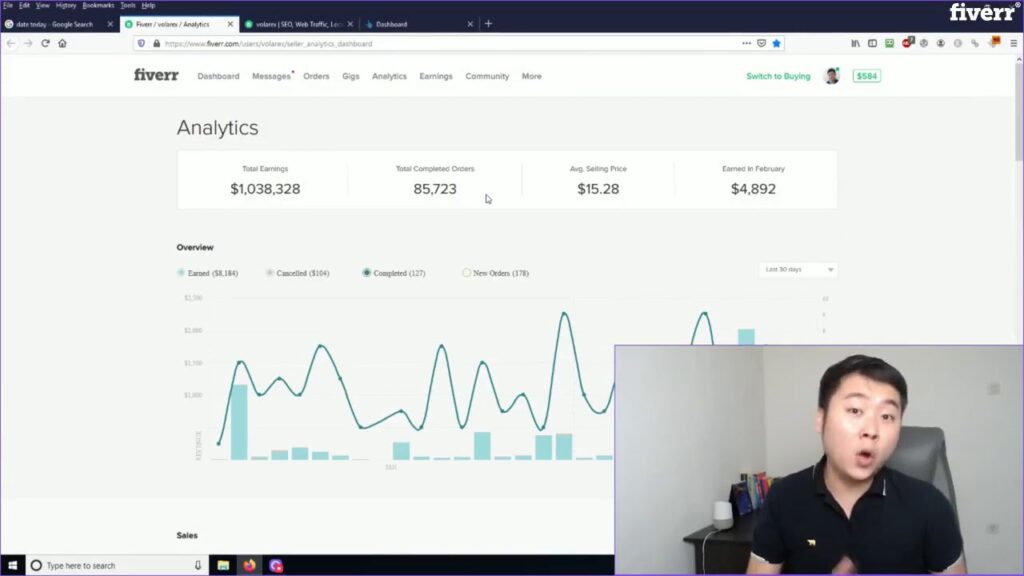
Task: Select the Earned ($8,184) chart series
Action: (208, 273)
